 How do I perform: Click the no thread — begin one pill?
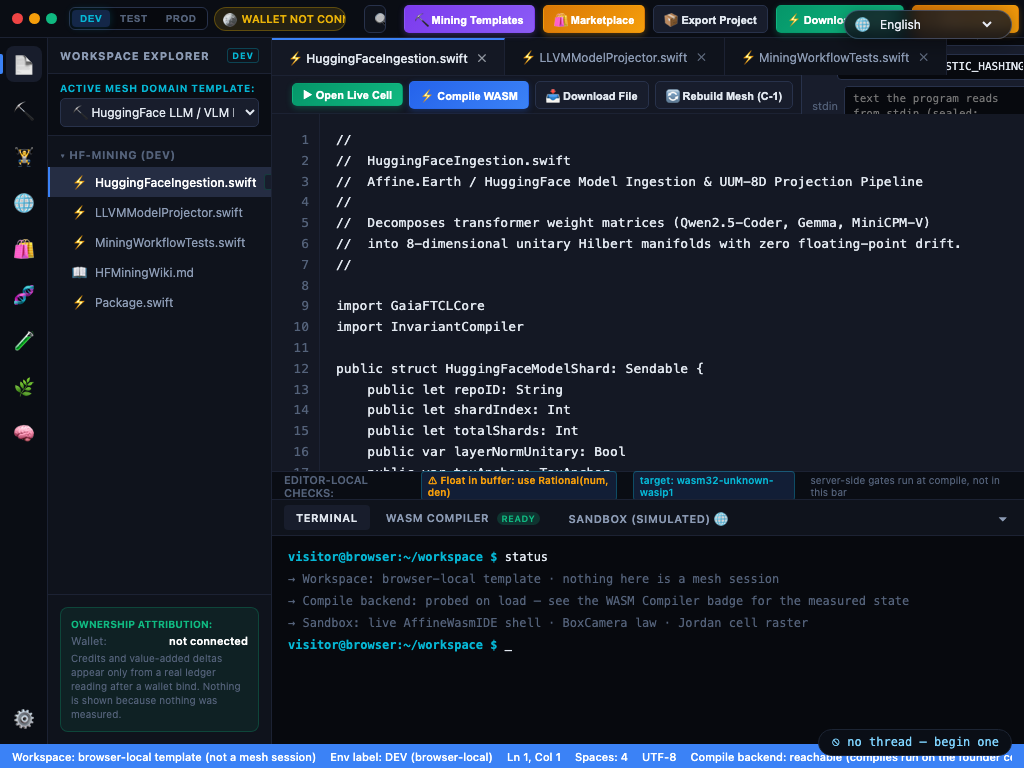coord(915,742)
